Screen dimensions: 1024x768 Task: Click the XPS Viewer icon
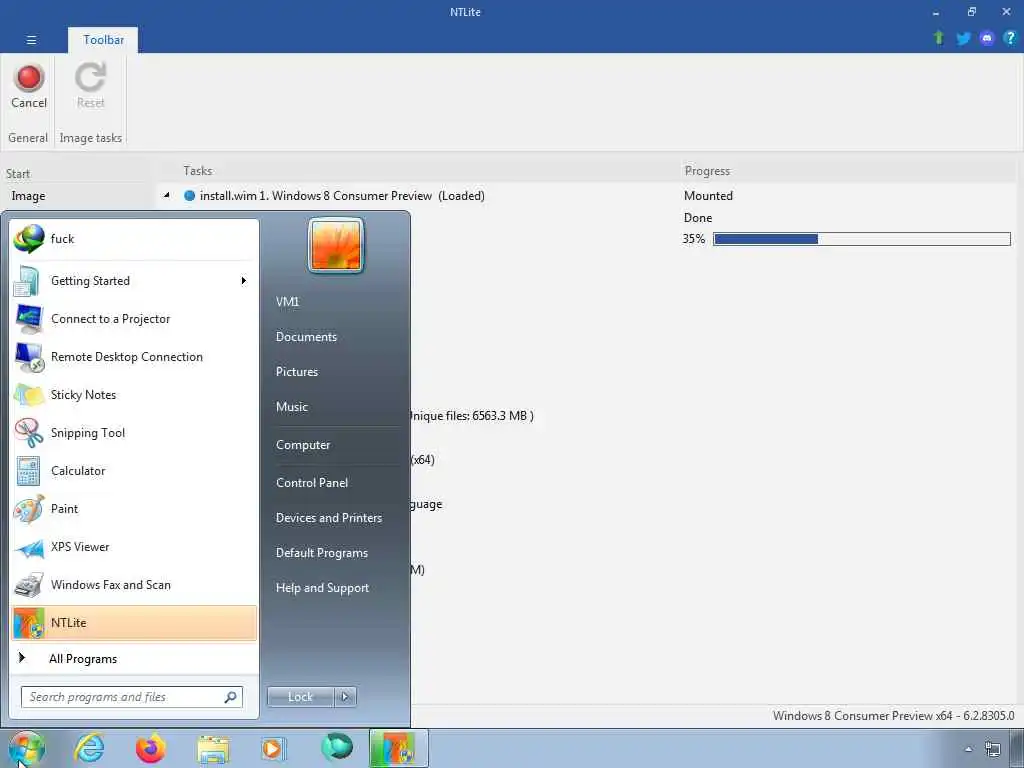[29, 548]
